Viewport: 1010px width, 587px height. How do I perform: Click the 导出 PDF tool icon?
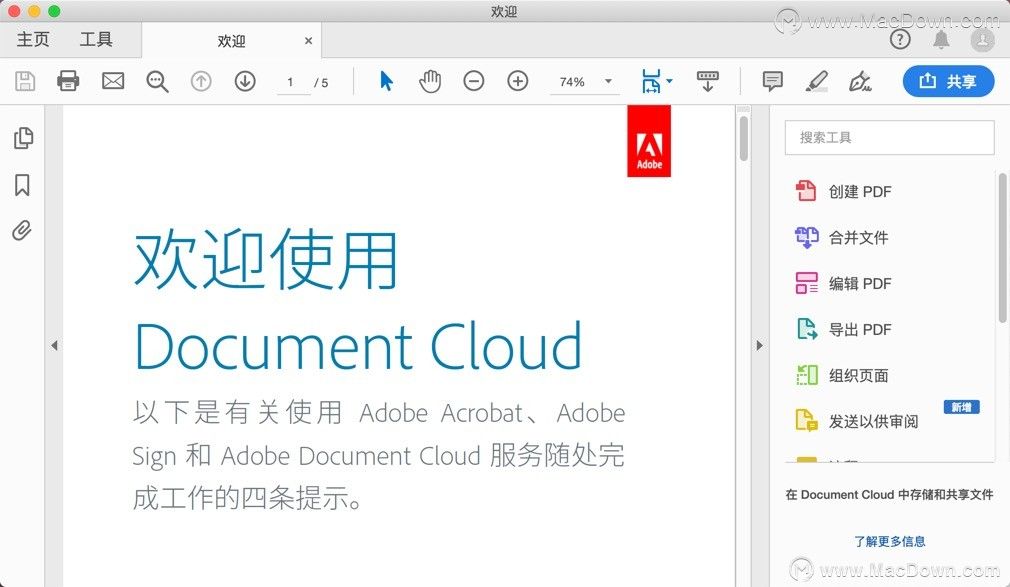(x=806, y=329)
